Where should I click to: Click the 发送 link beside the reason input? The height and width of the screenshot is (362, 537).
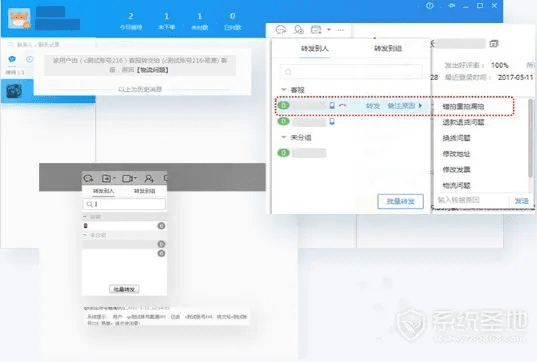pos(521,201)
